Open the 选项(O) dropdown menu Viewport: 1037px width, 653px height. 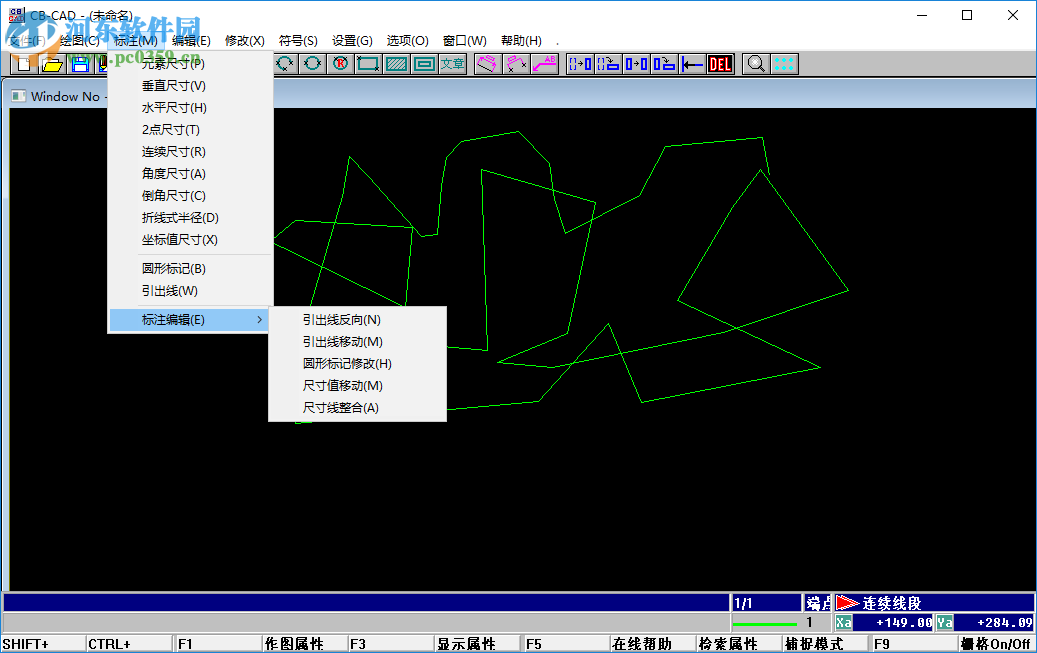tap(406, 40)
